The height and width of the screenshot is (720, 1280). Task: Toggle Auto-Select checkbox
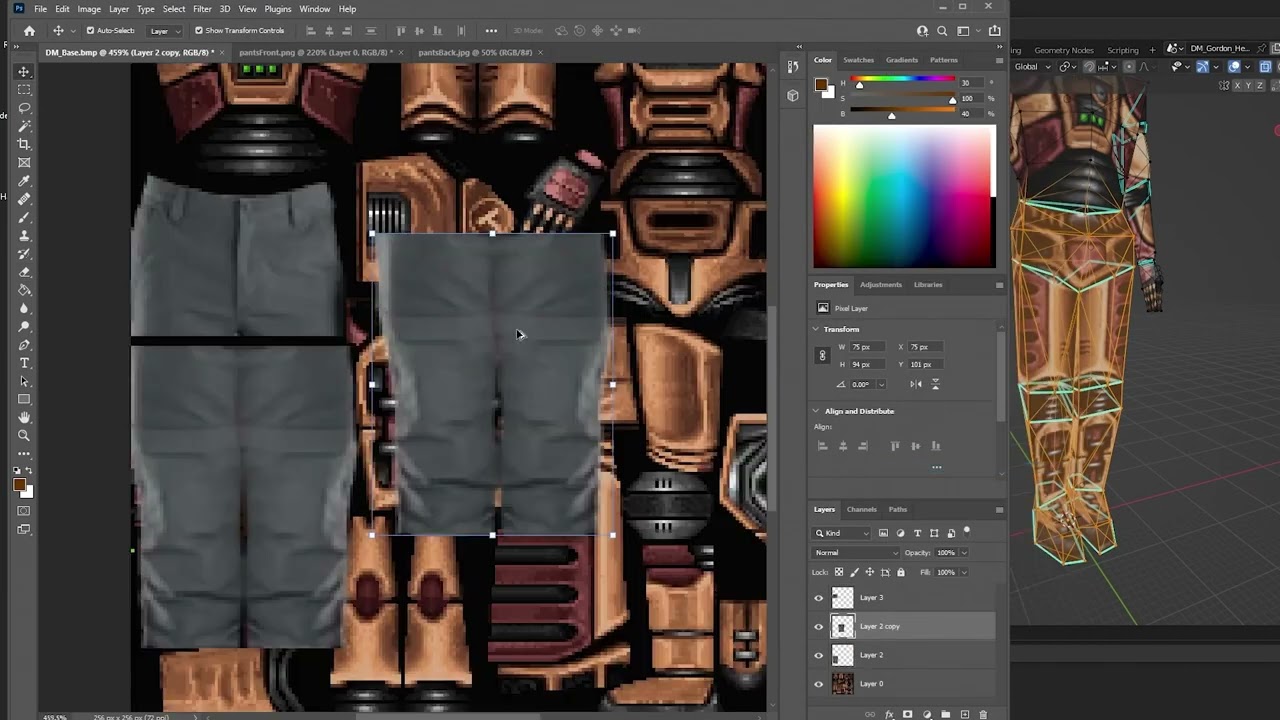[90, 31]
